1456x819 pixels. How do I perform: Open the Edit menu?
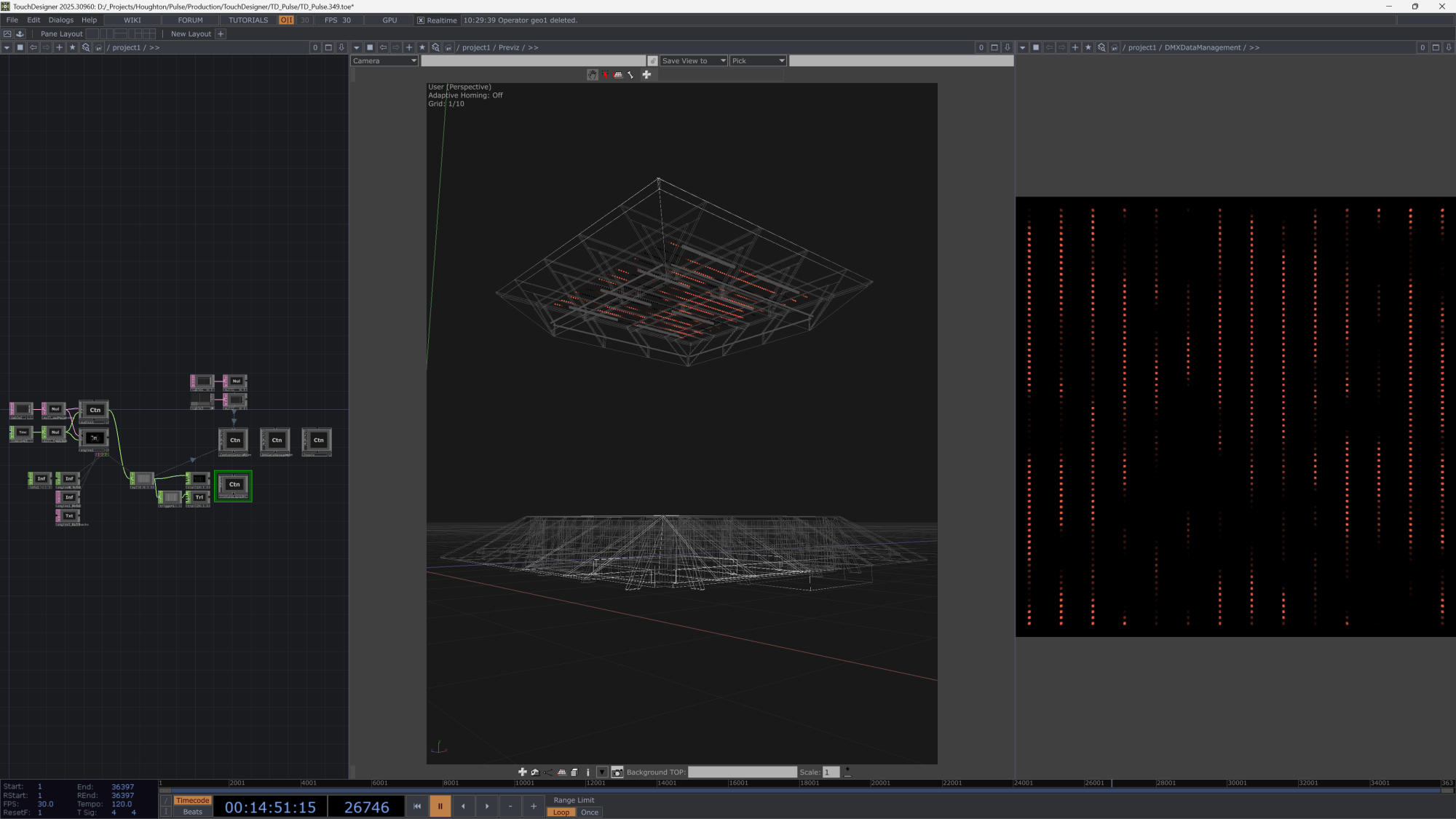tap(33, 20)
